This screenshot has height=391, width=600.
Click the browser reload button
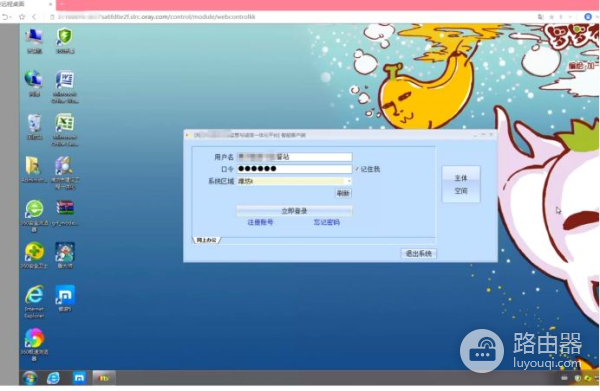coord(5,17)
